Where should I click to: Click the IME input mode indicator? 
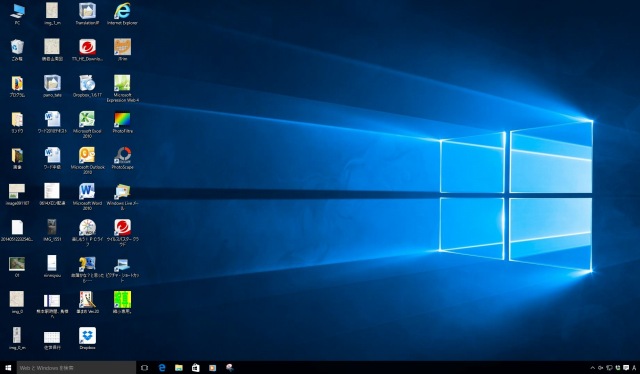(634, 368)
